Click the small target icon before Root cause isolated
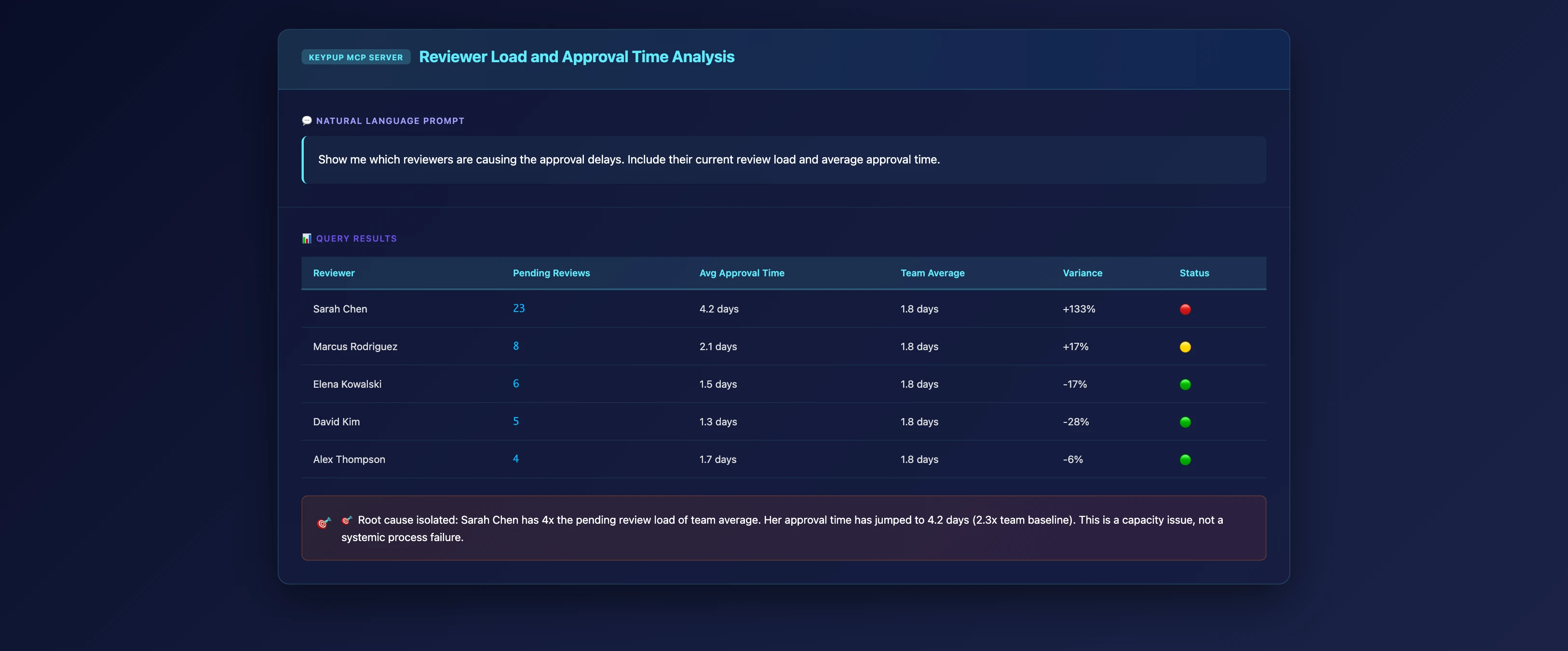 tap(346, 520)
